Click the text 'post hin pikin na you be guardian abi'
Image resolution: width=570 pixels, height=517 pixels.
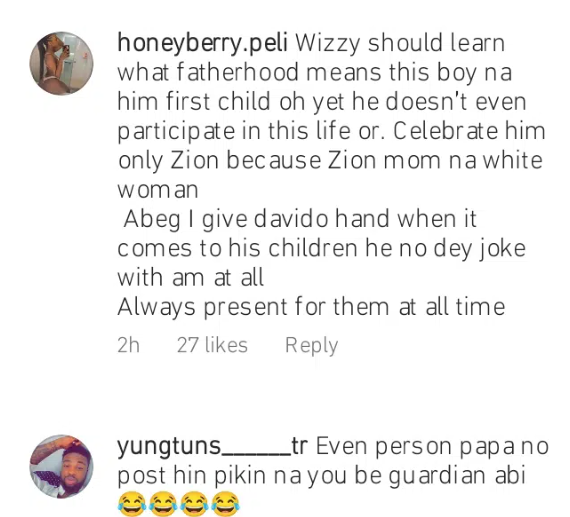tap(321, 476)
